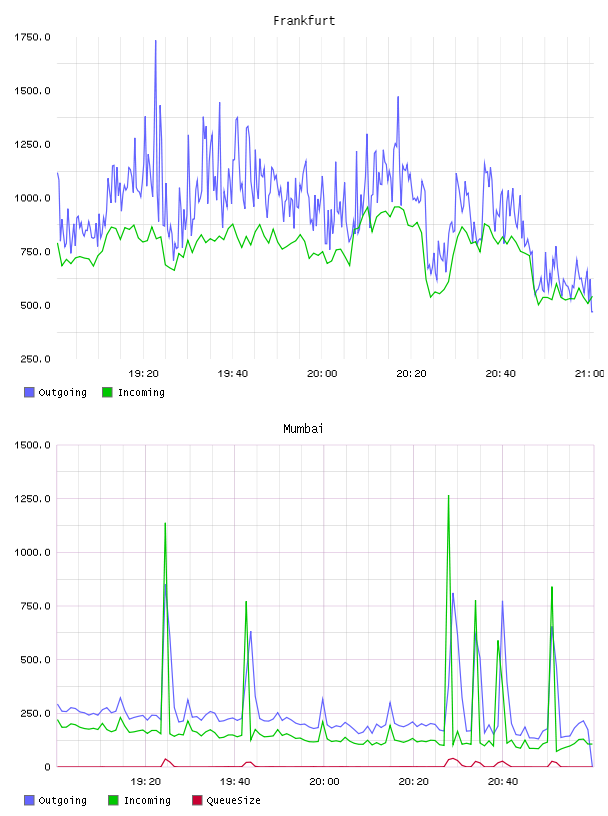
Task: Click the QueueSize legend label
Action: [x=233, y=800]
